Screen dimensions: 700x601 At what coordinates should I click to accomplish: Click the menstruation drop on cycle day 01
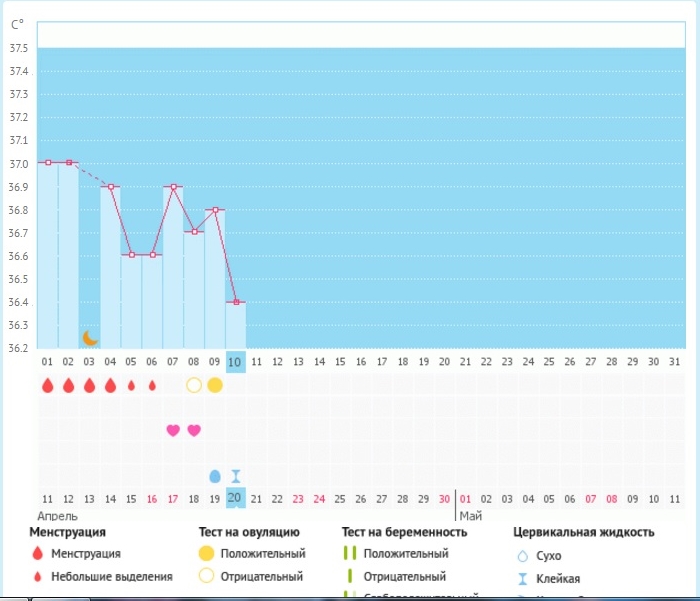coord(47,385)
